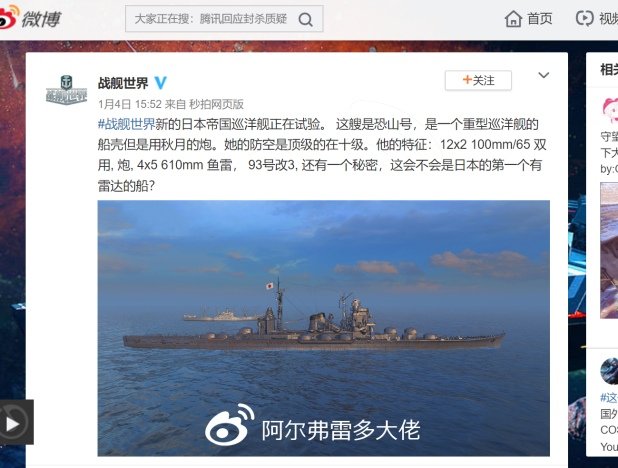Open the home page house icon

coord(513,19)
